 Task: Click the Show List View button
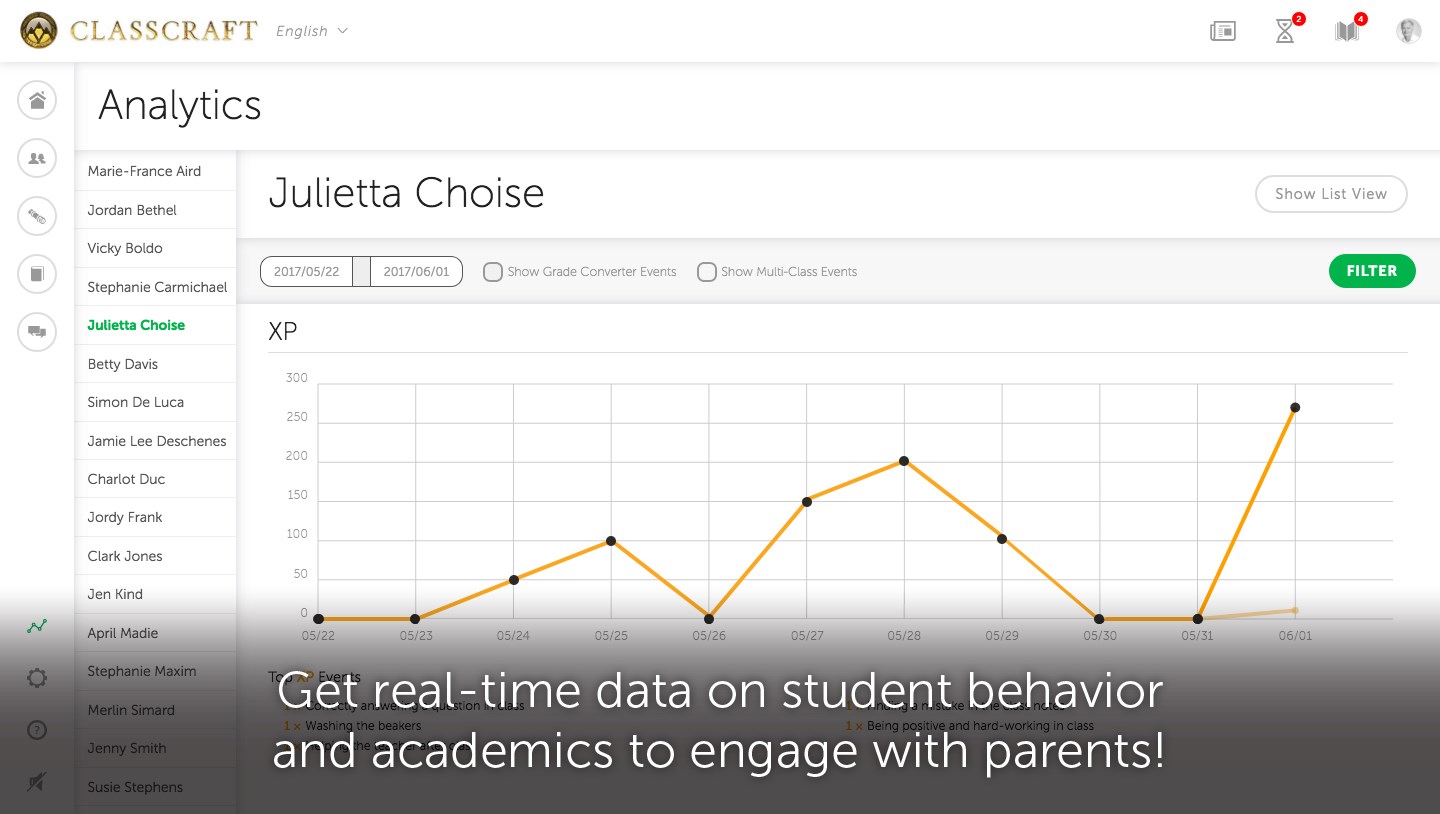1331,194
